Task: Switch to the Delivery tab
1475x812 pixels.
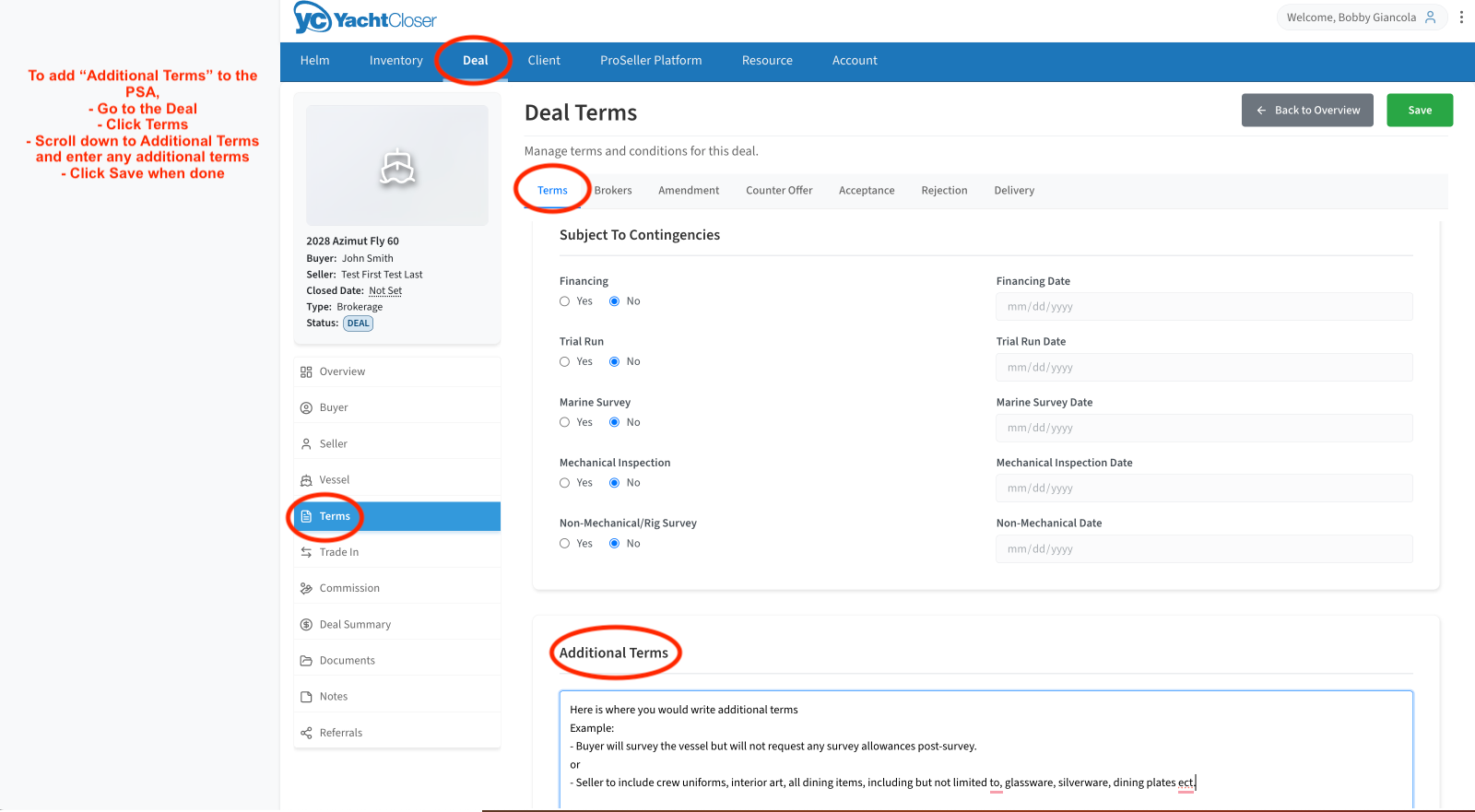Action: tap(1014, 191)
